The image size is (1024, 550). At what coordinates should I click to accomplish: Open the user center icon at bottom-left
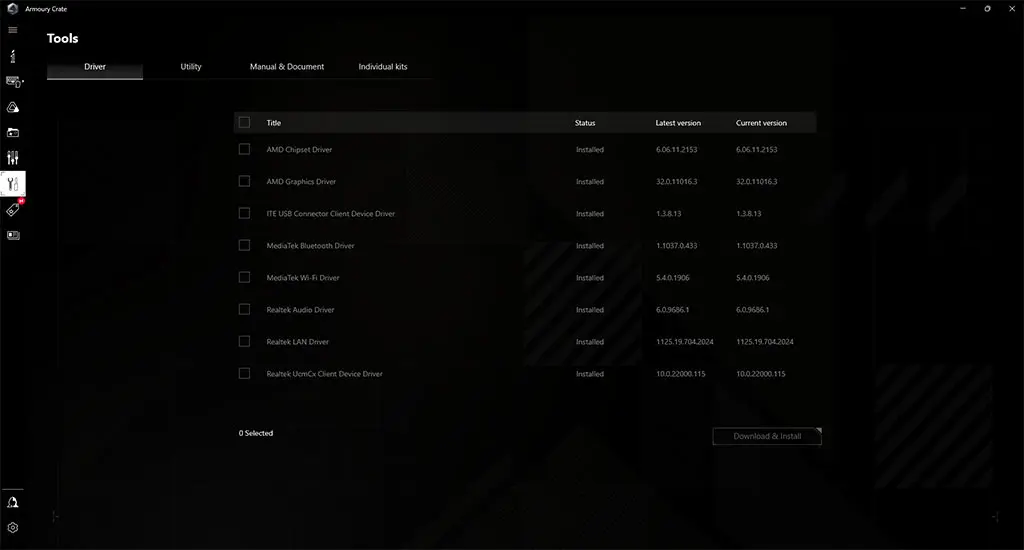(x=13, y=502)
